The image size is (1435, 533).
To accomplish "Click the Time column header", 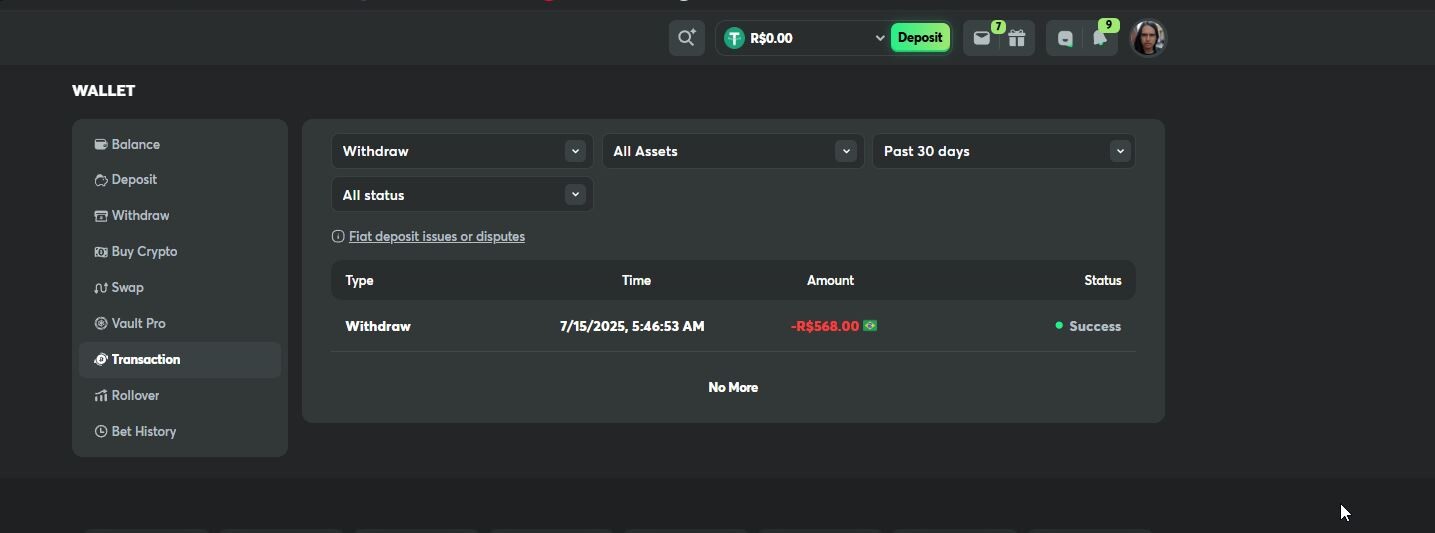I will (x=636, y=280).
